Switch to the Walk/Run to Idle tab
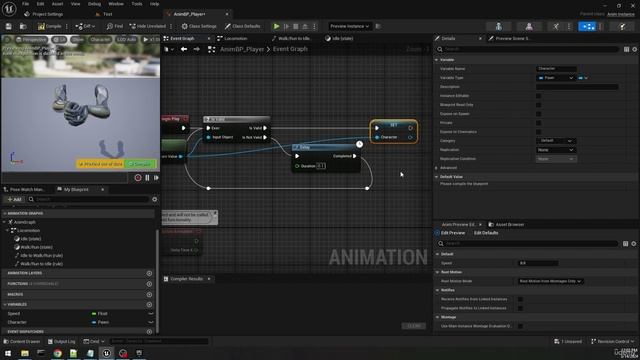The image size is (640, 360). 291,38
